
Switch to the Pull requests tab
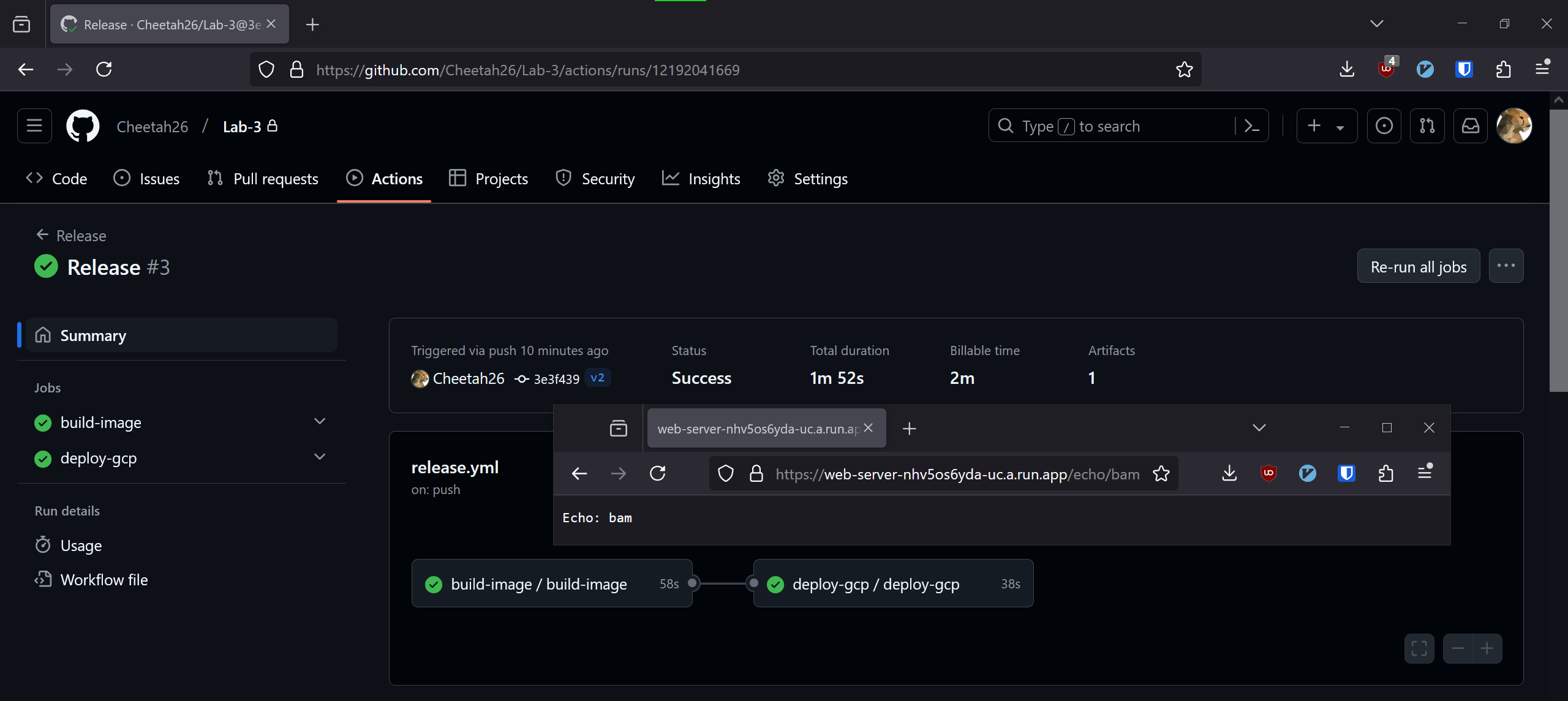263,179
